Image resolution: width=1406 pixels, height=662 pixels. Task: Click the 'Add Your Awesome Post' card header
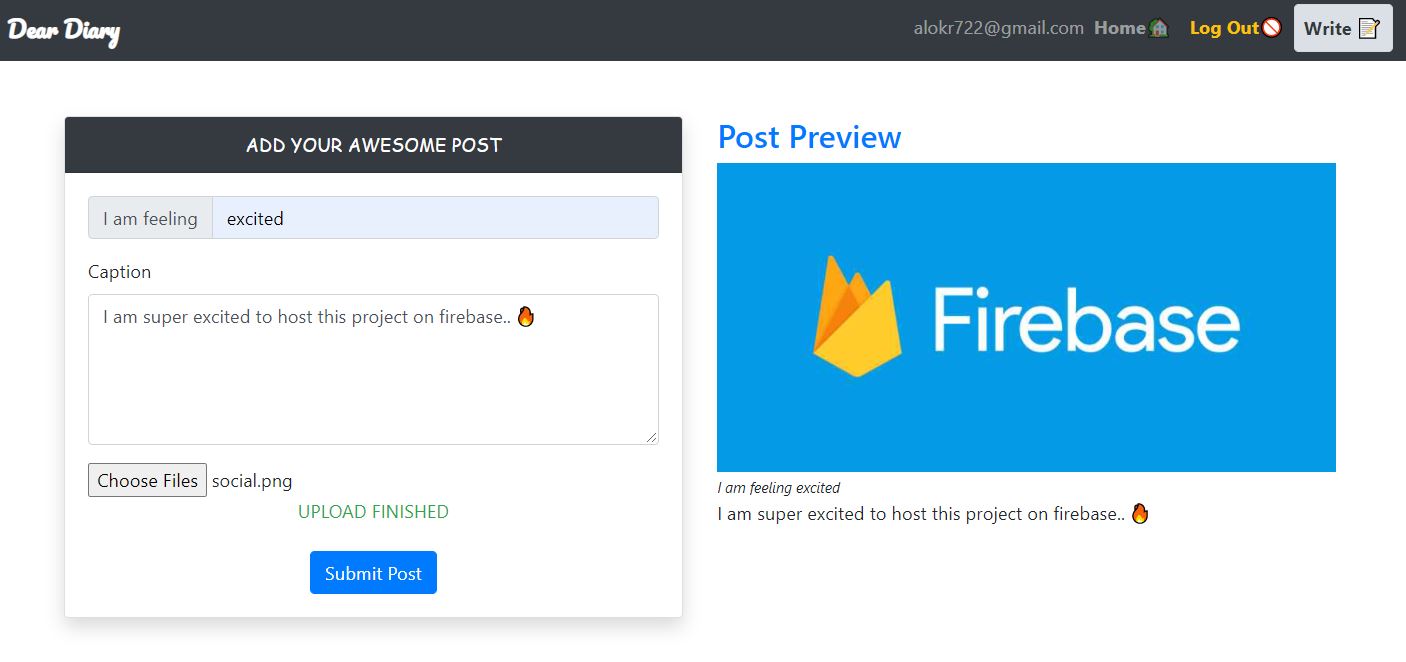374,145
